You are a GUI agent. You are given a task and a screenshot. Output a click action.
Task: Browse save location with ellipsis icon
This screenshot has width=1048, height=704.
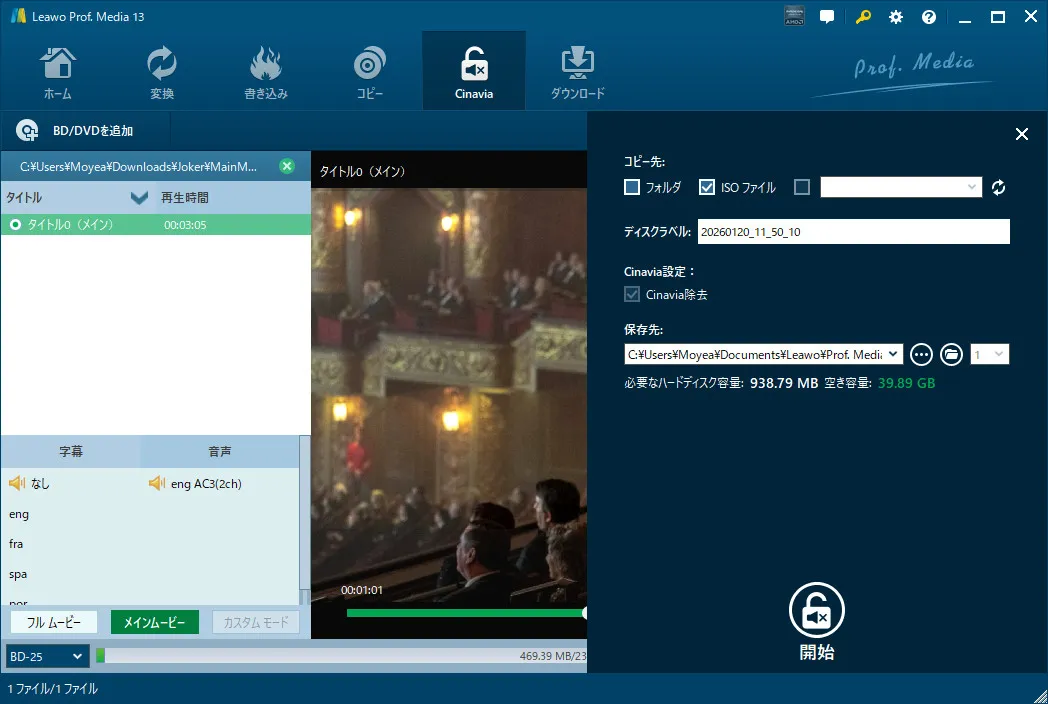pos(921,354)
